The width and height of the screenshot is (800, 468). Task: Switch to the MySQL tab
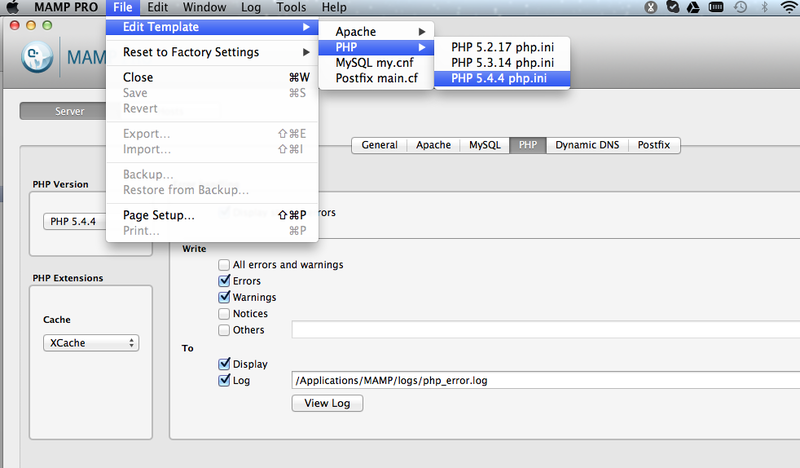click(485, 145)
